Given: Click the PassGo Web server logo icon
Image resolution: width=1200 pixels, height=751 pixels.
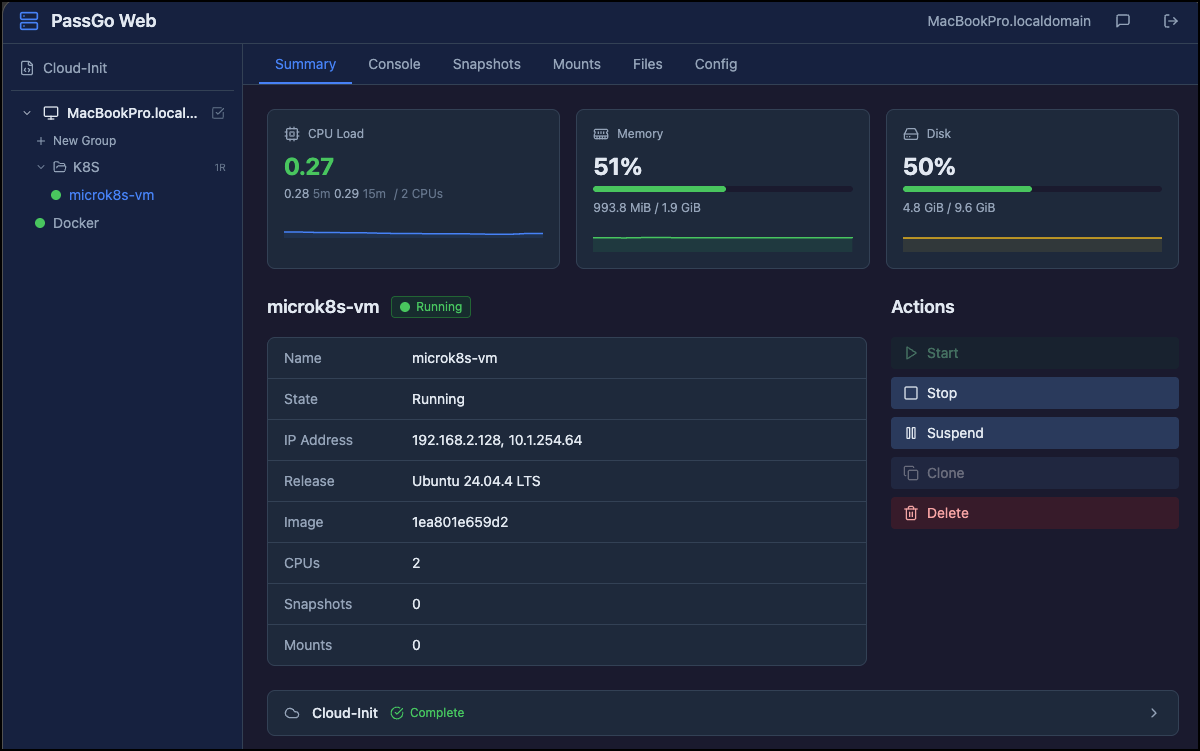Looking at the screenshot, I should pos(29,21).
